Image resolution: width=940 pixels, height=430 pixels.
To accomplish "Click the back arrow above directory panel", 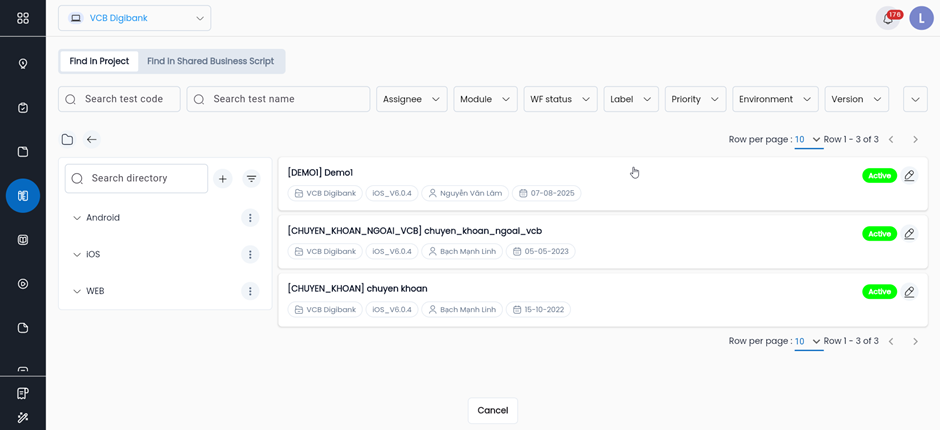I will coord(91,140).
